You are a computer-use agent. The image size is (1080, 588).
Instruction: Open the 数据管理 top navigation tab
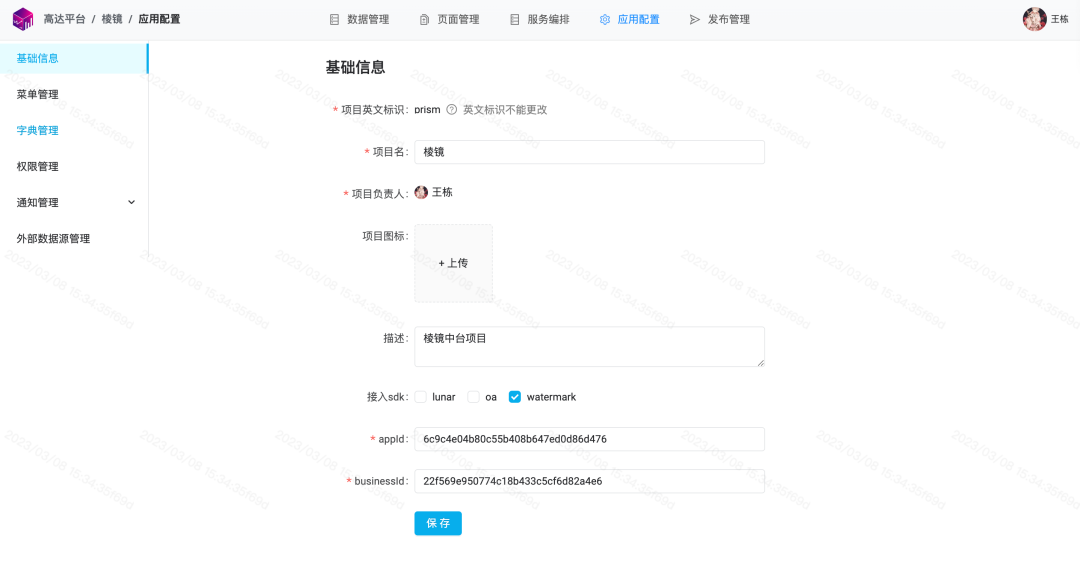point(360,20)
